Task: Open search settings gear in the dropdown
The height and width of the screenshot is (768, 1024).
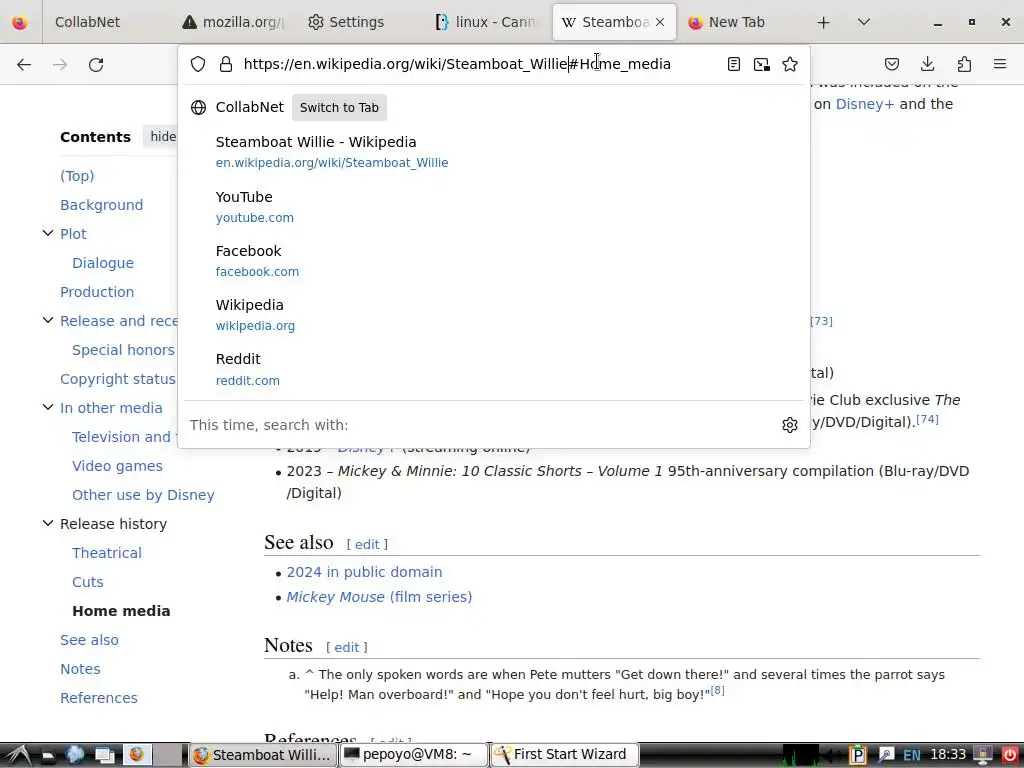Action: tap(790, 425)
